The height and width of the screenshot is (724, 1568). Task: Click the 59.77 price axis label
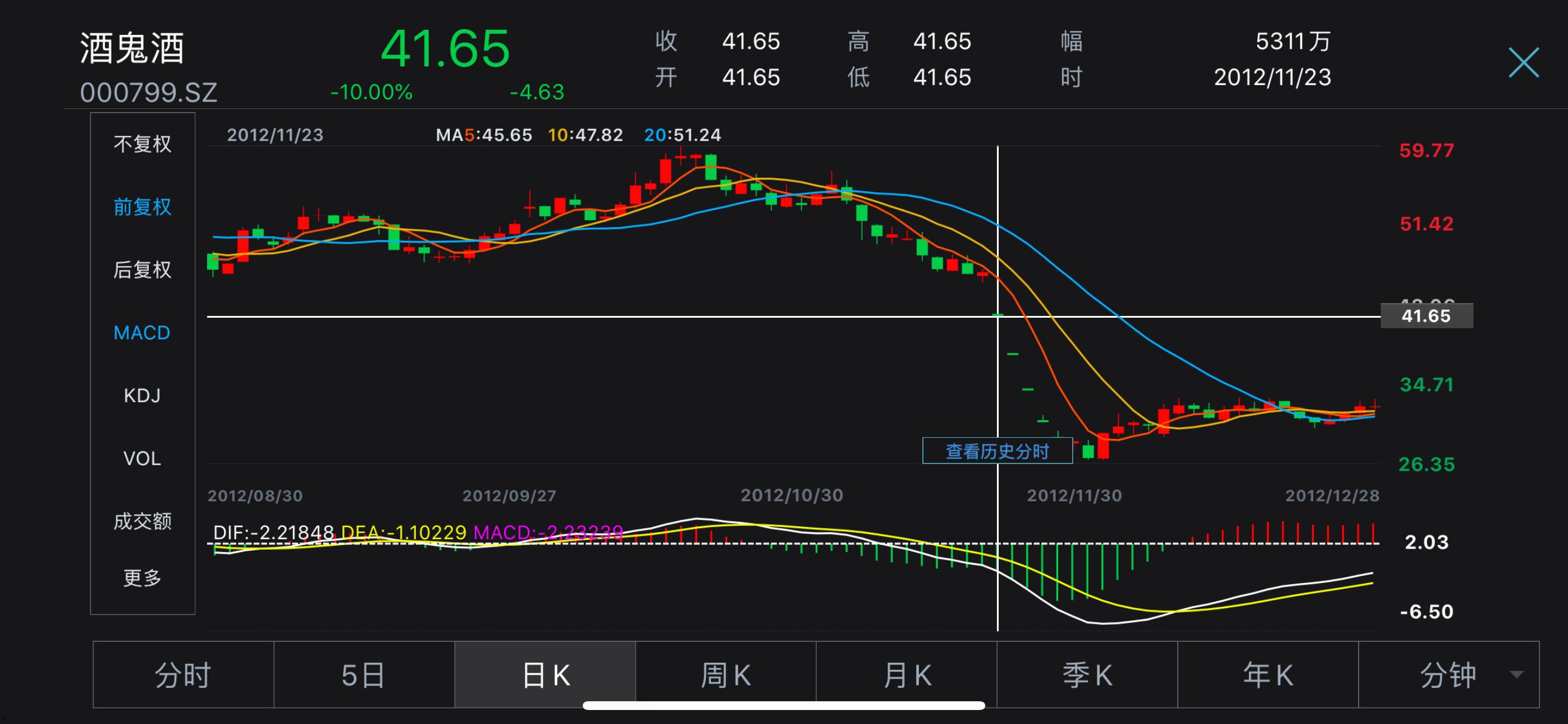[x=1426, y=150]
